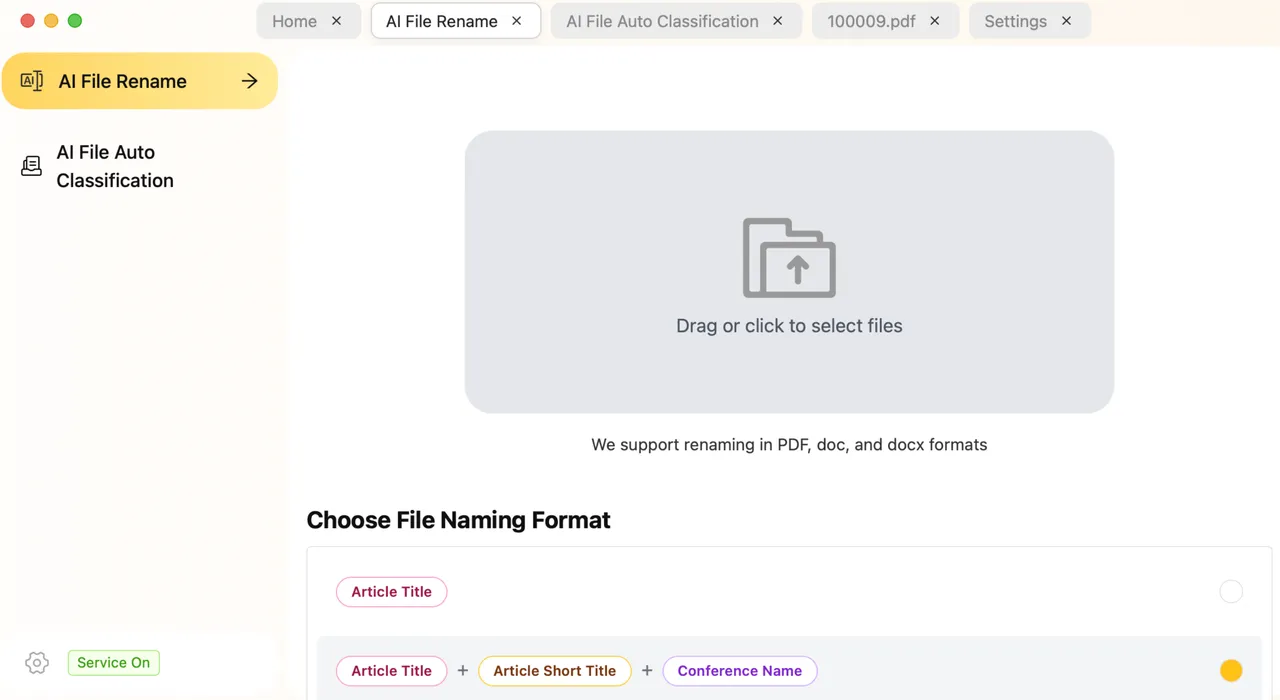Click the arrow next to AI File Rename
The height and width of the screenshot is (700, 1280).
250,81
